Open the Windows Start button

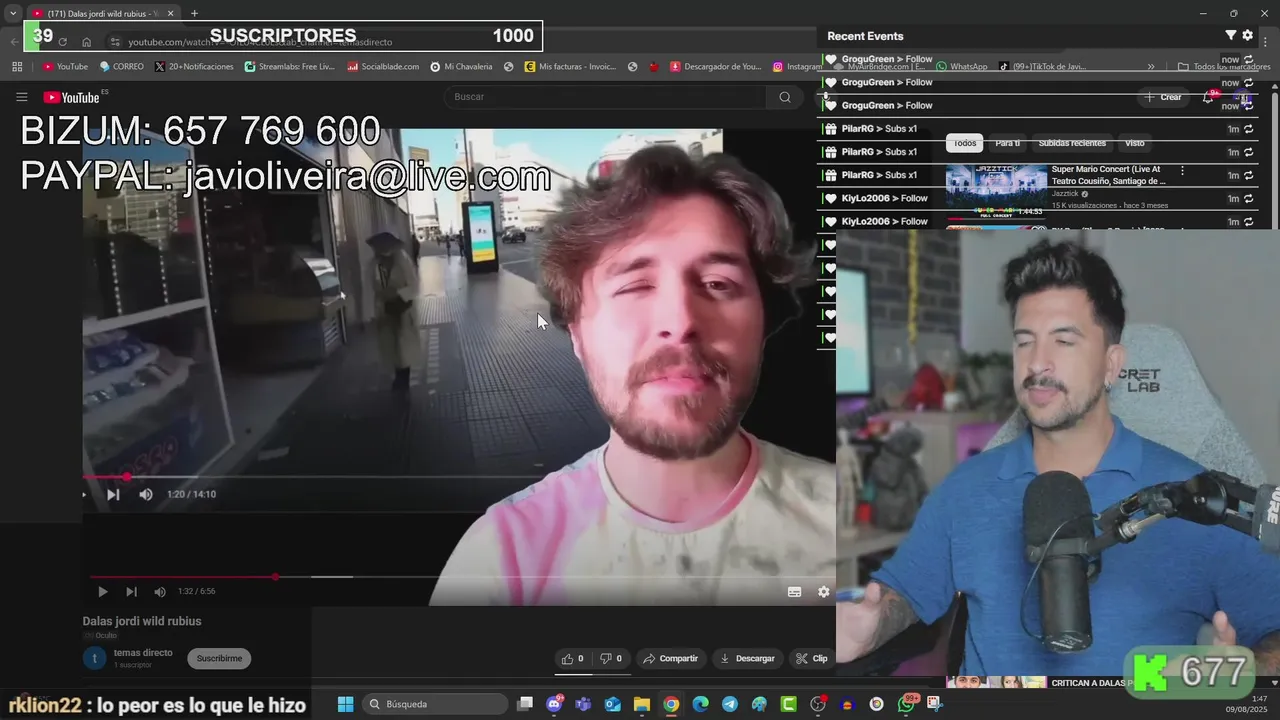point(345,704)
